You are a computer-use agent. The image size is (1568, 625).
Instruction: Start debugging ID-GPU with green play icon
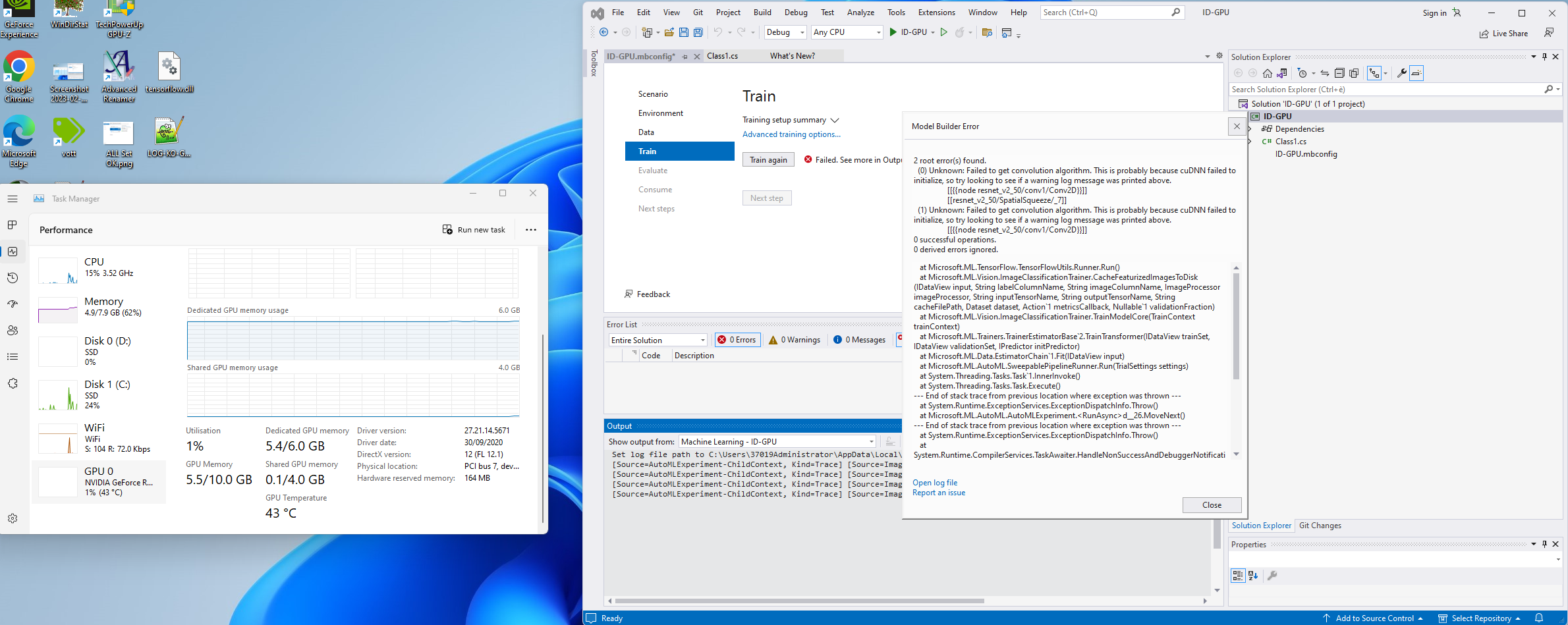(x=893, y=32)
